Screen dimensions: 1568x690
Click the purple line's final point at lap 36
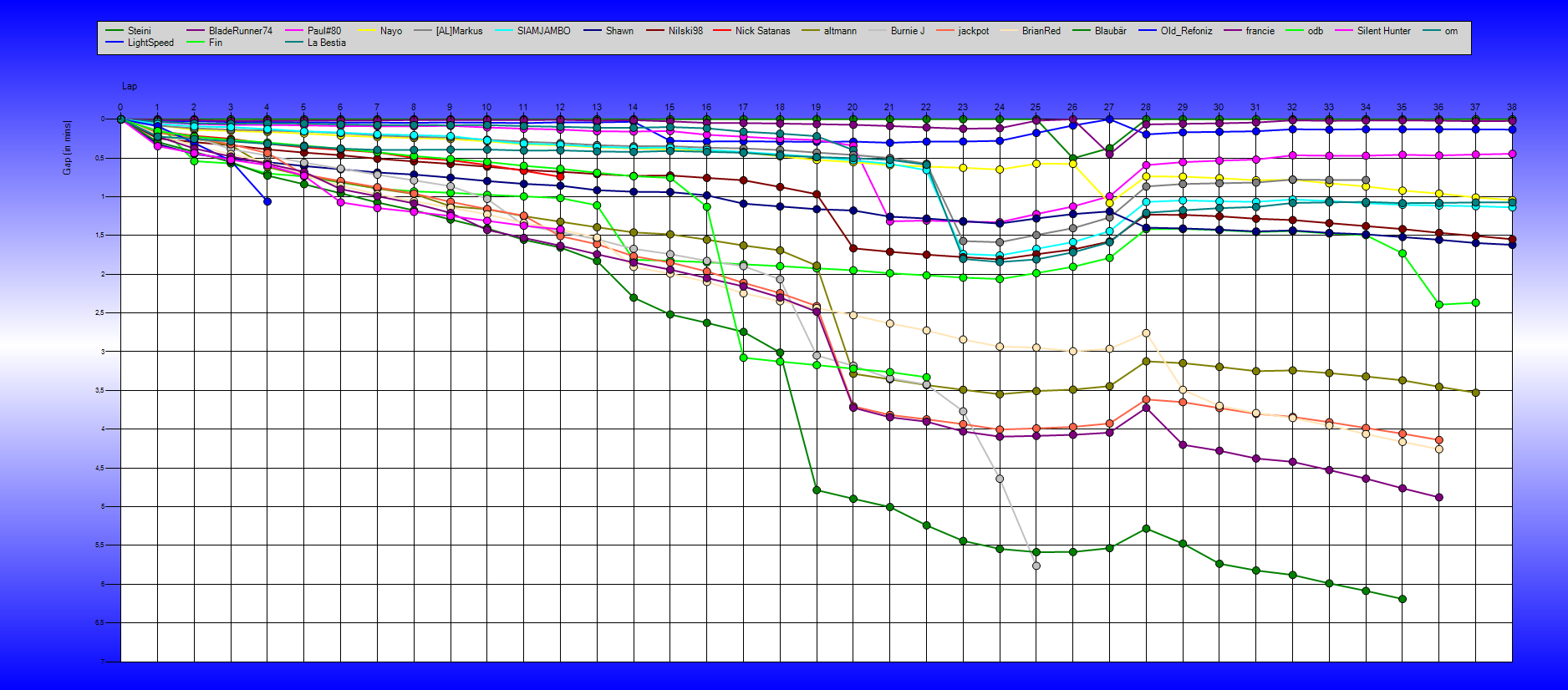tap(1438, 497)
